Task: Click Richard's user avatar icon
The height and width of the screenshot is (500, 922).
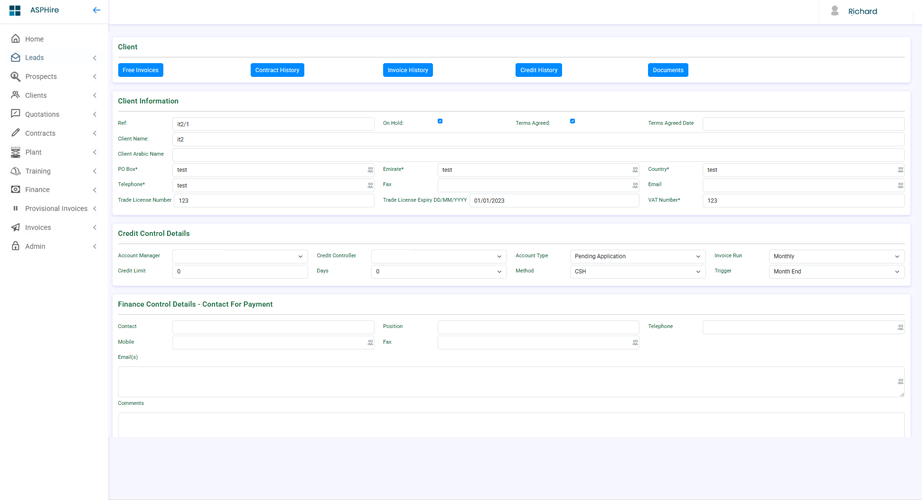Action: (835, 11)
